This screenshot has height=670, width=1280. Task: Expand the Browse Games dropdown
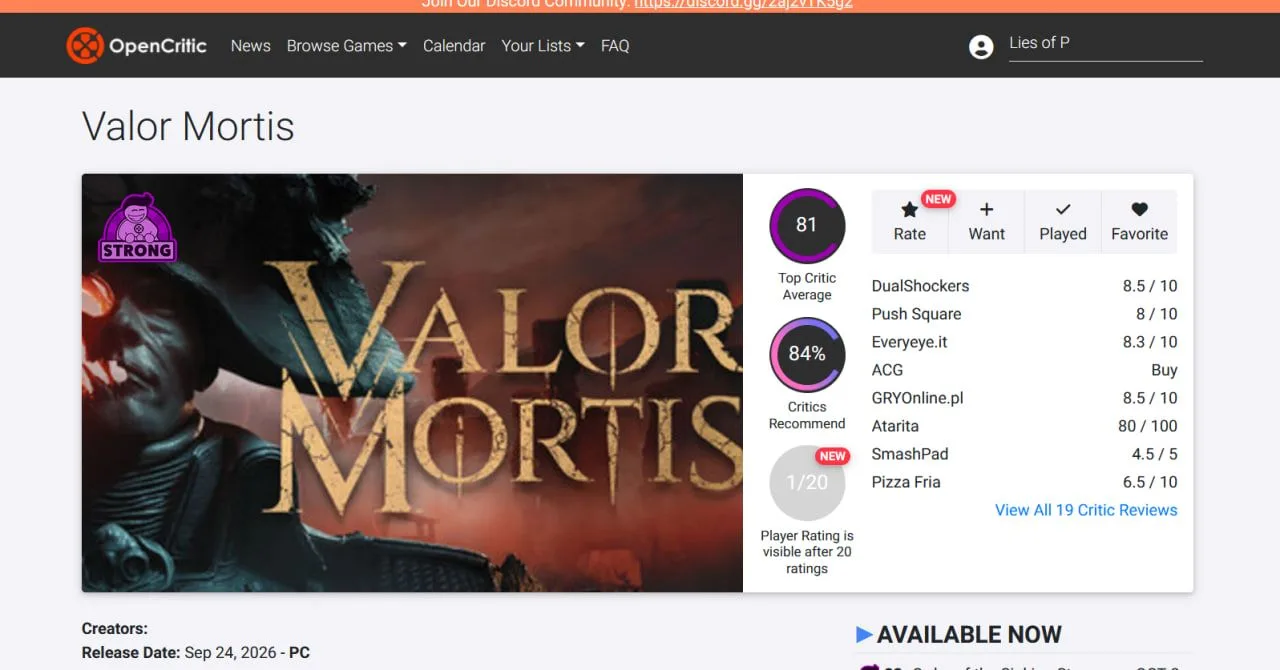(346, 46)
